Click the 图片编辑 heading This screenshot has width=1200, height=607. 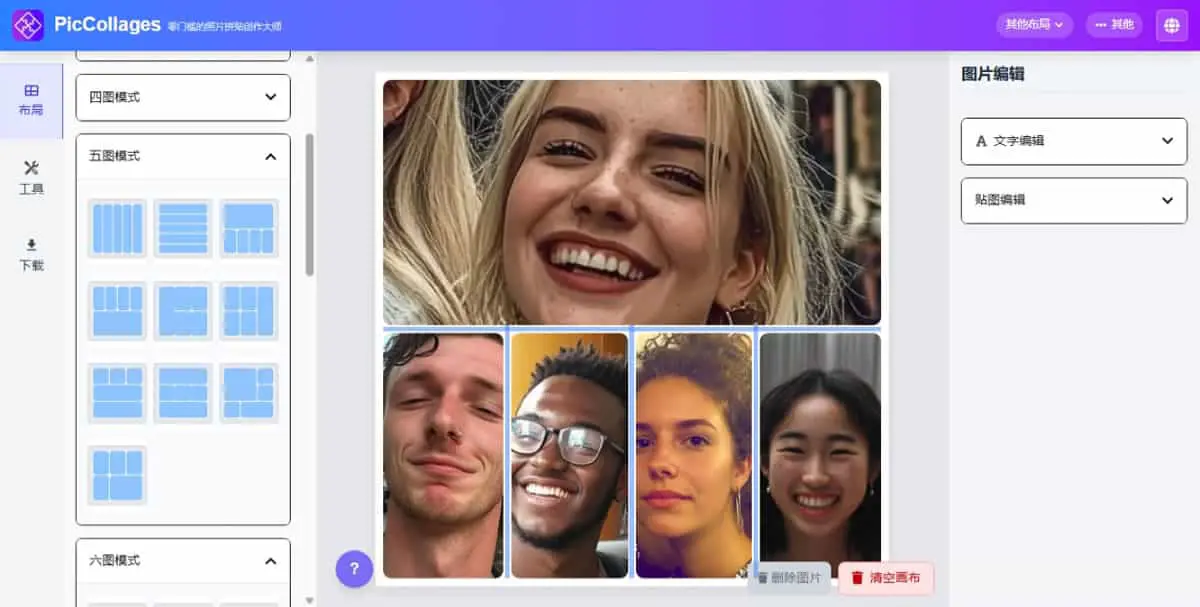[x=993, y=74]
